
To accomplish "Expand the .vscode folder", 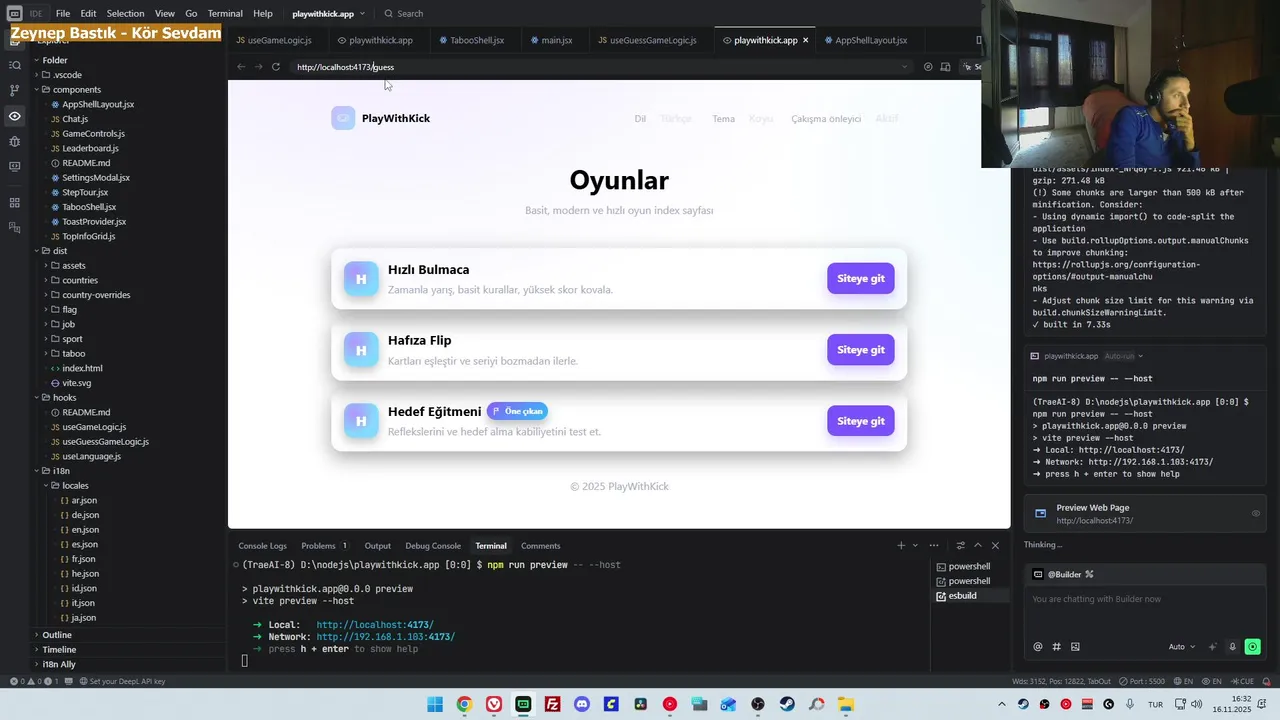I will point(67,75).
